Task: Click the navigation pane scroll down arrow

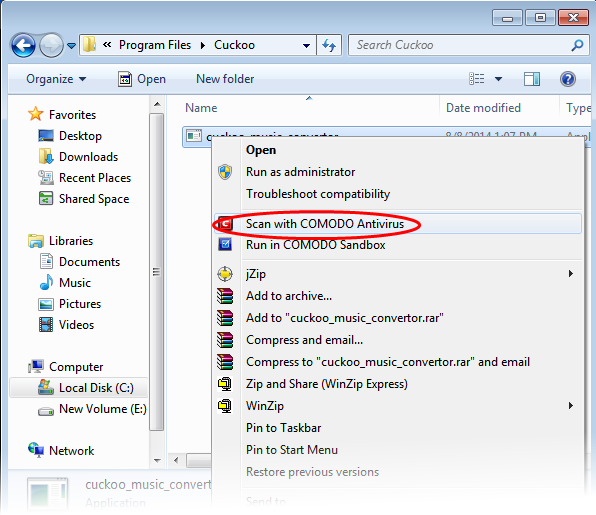Action: (x=157, y=460)
